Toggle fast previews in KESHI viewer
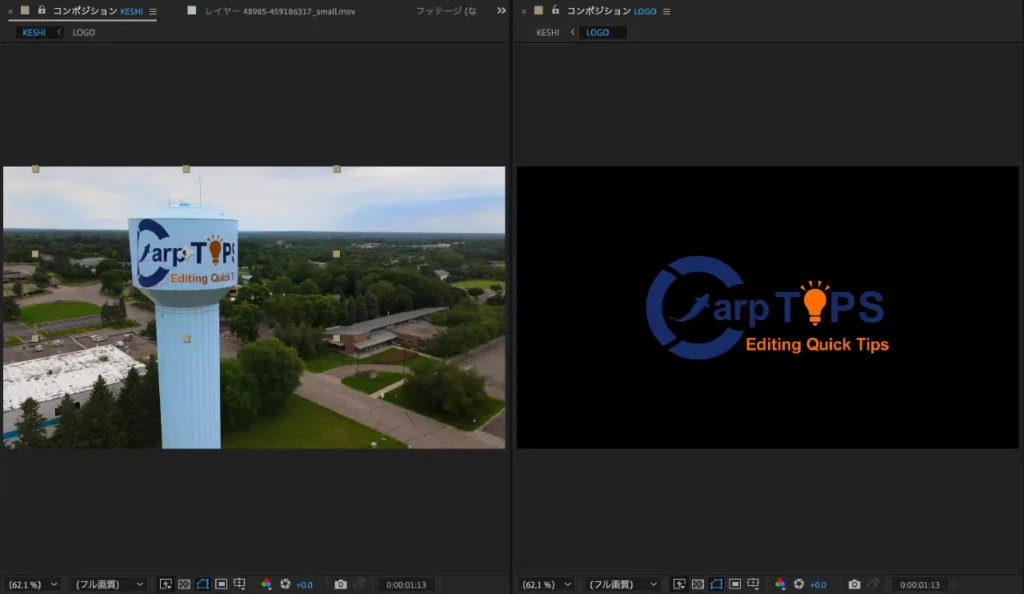This screenshot has width=1024, height=594. point(166,584)
